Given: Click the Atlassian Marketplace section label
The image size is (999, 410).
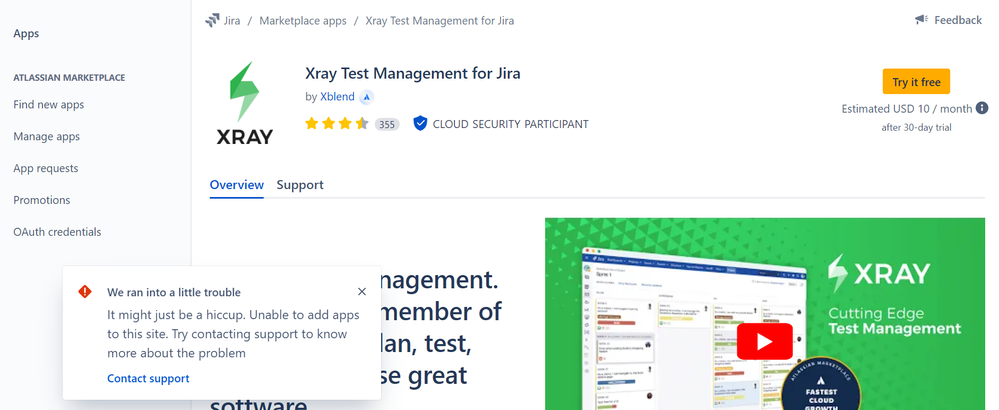Looking at the screenshot, I should tap(69, 78).
